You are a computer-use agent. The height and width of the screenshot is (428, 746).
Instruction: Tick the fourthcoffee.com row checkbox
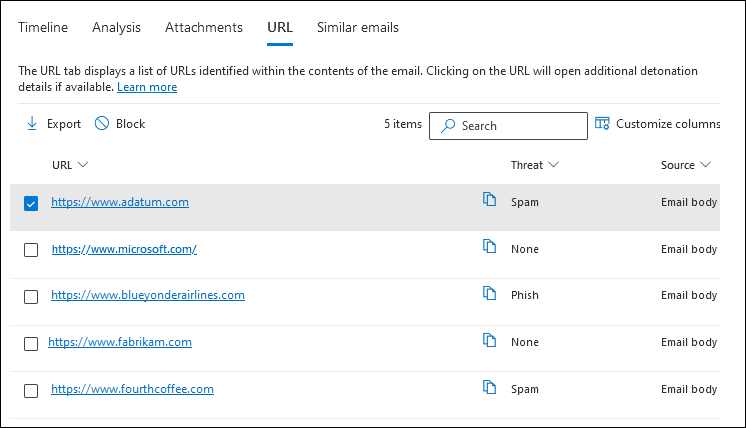click(x=31, y=391)
